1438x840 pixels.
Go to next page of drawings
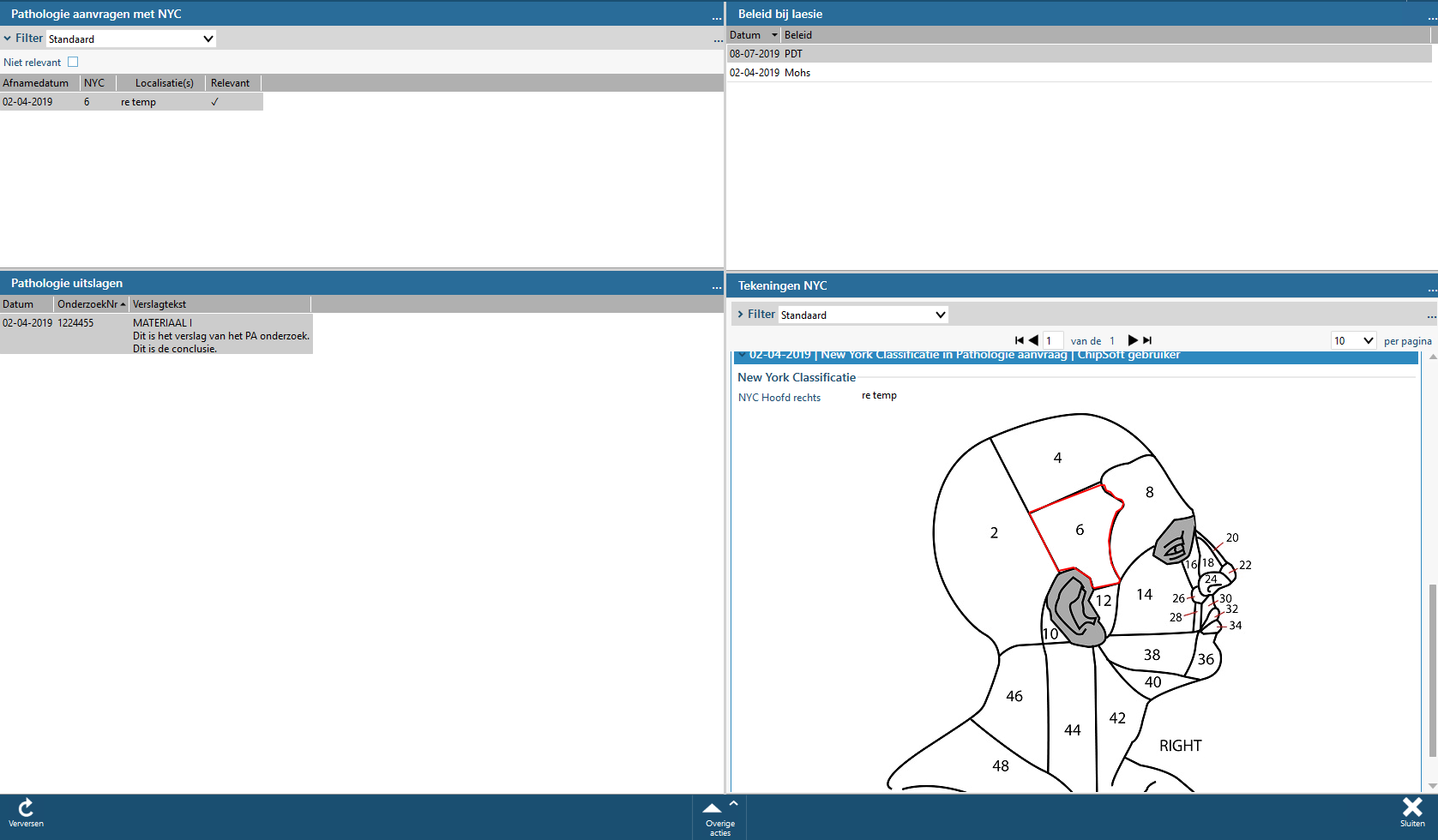pos(1132,340)
